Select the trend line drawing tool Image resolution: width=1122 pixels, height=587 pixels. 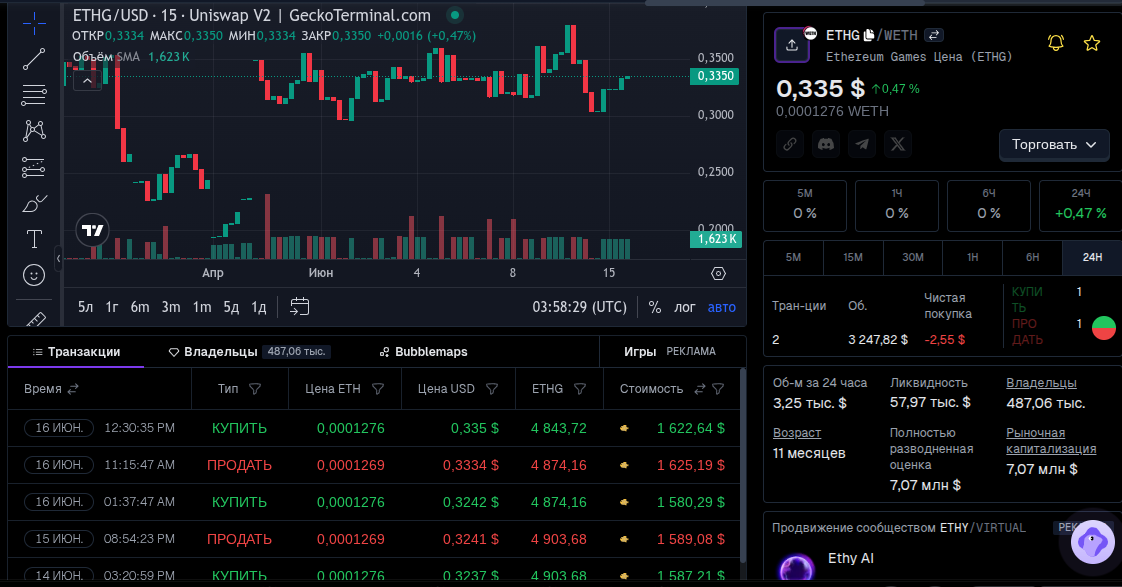(x=34, y=59)
